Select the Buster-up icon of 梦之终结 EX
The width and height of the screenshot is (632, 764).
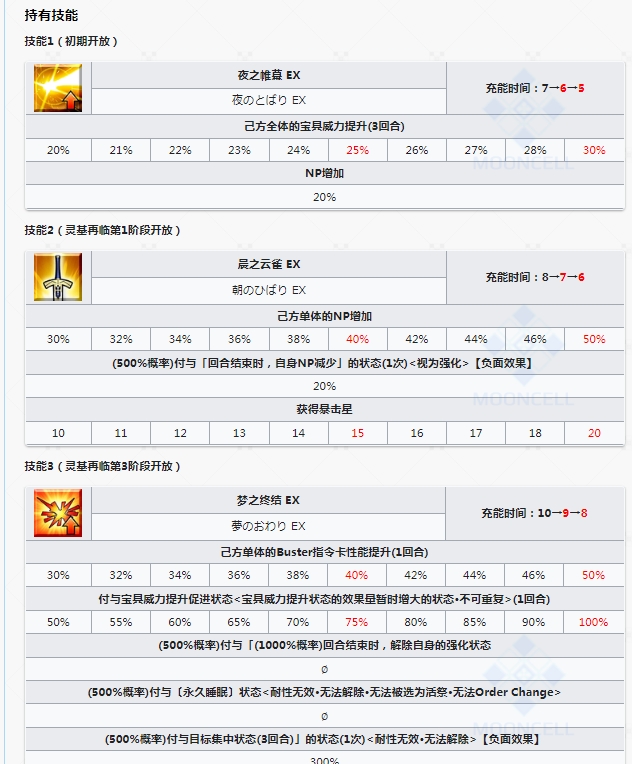tap(58, 513)
